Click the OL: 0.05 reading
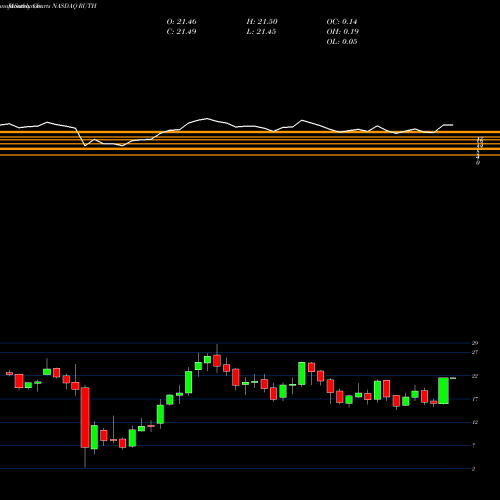This screenshot has height=500, width=500. [x=342, y=42]
